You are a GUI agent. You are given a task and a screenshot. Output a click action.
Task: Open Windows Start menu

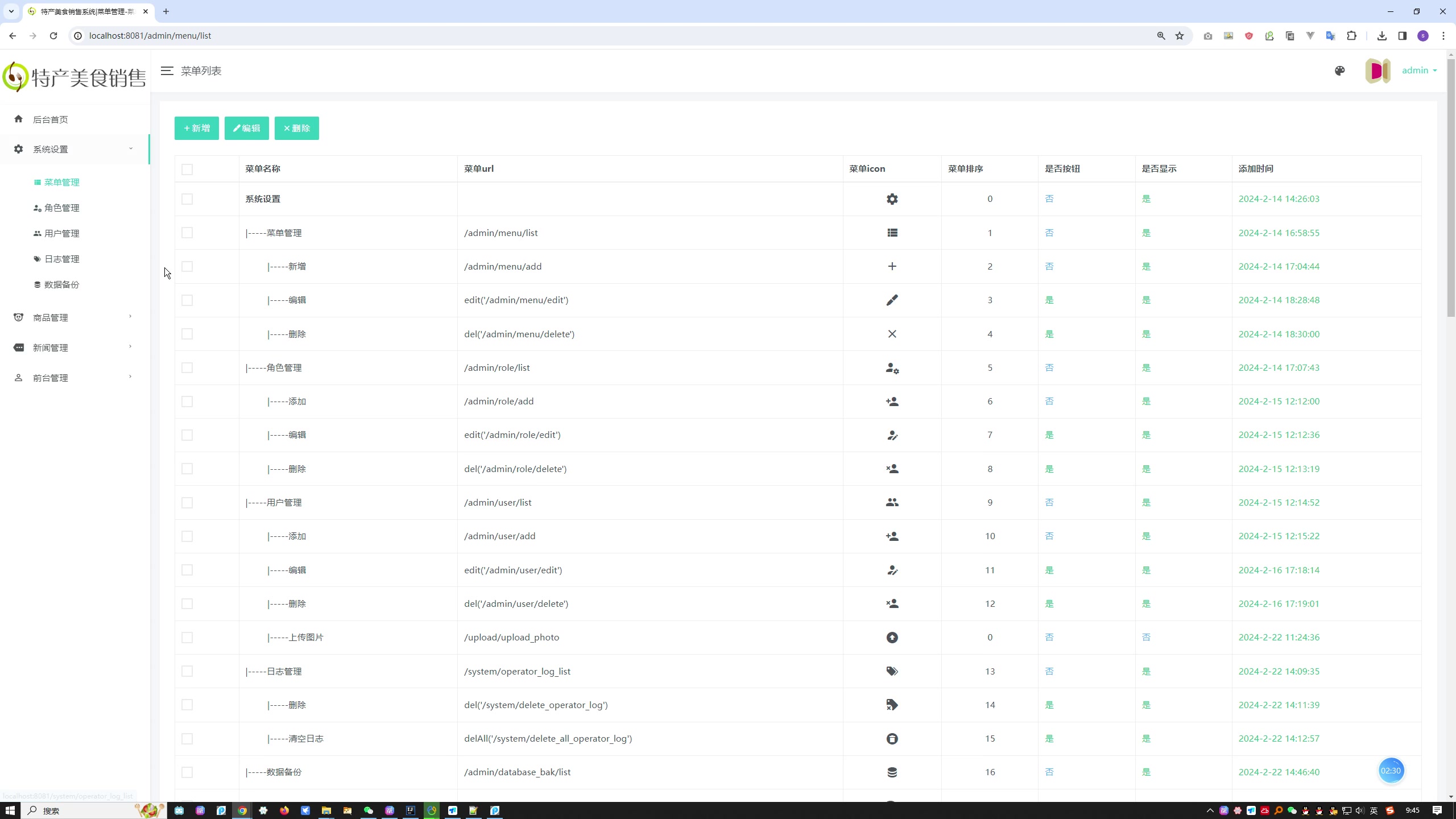click(x=10, y=810)
